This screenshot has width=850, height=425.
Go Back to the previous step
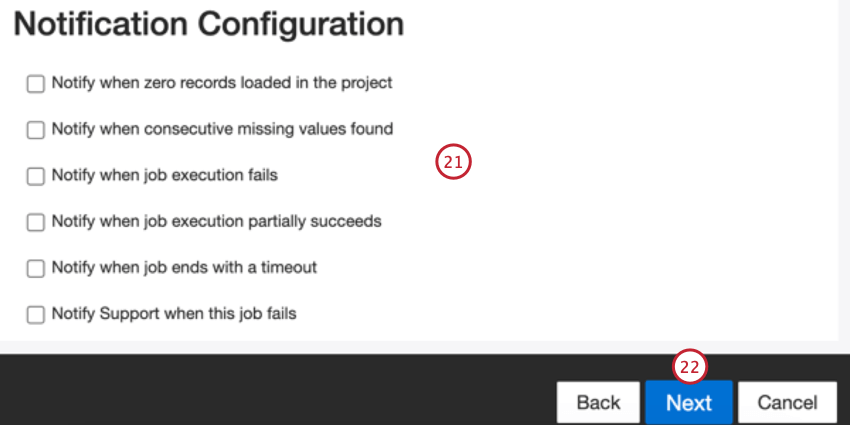pos(598,403)
